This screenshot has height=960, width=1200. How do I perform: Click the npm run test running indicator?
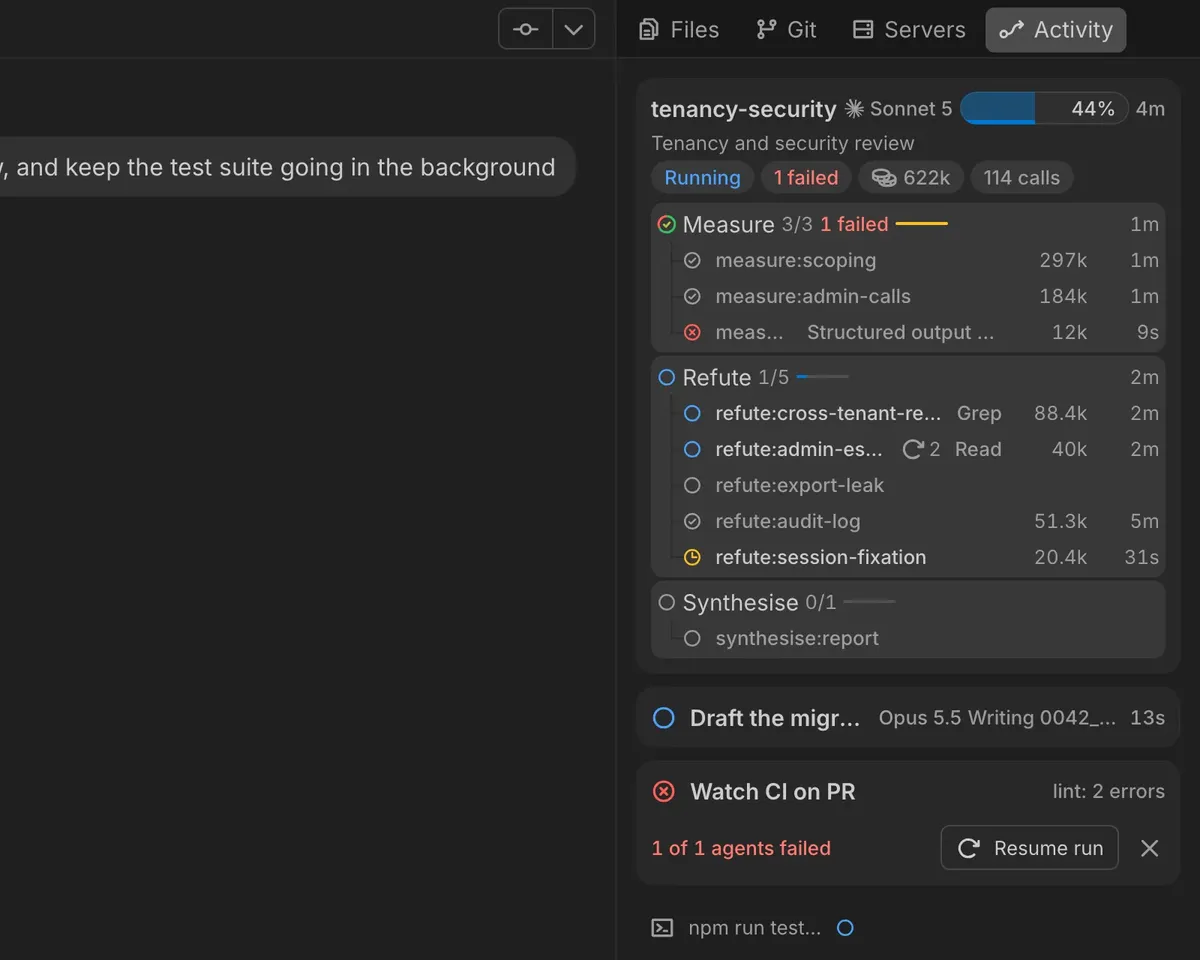[845, 928]
